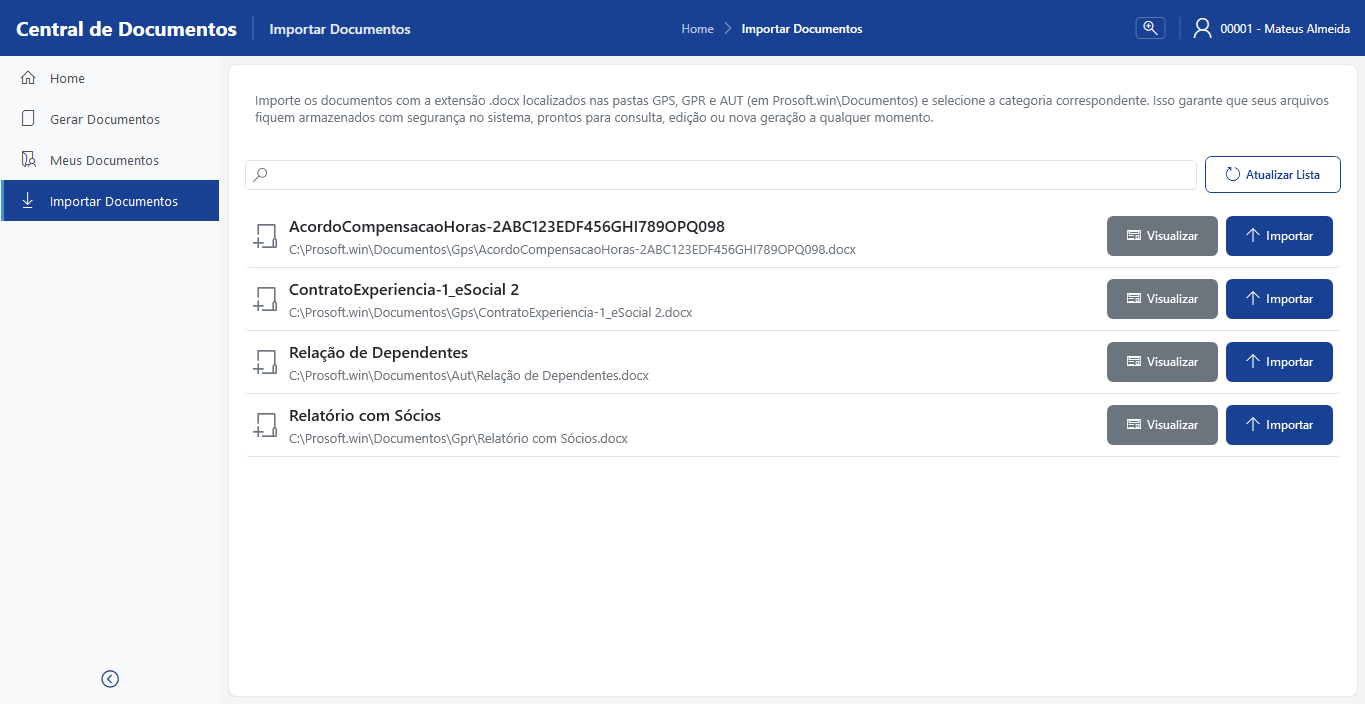Click the Central de Documentos title
Image resolution: width=1365 pixels, height=704 pixels.
pyautogui.click(x=127, y=29)
